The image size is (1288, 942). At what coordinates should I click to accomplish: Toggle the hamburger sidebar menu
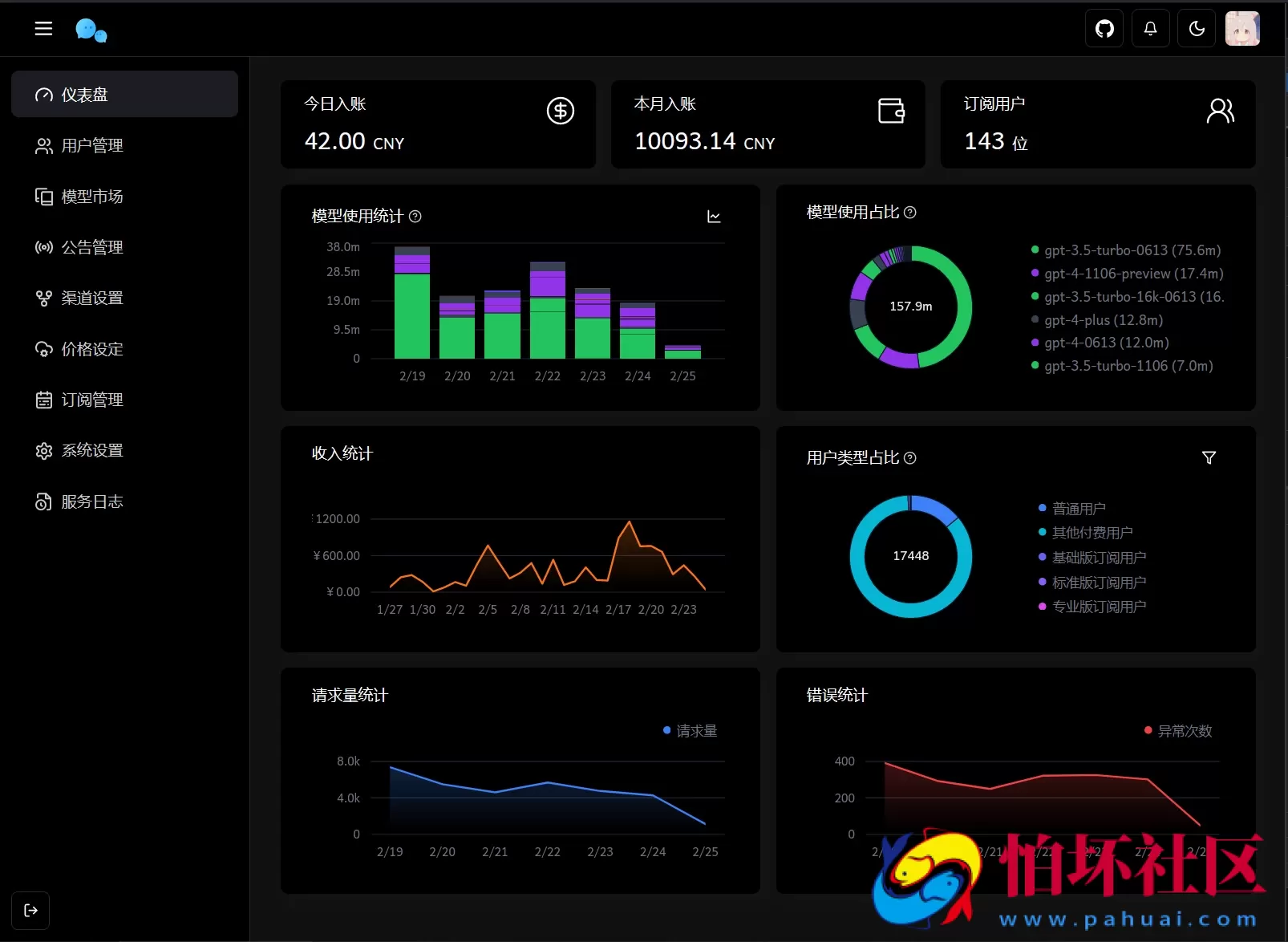[x=43, y=29]
